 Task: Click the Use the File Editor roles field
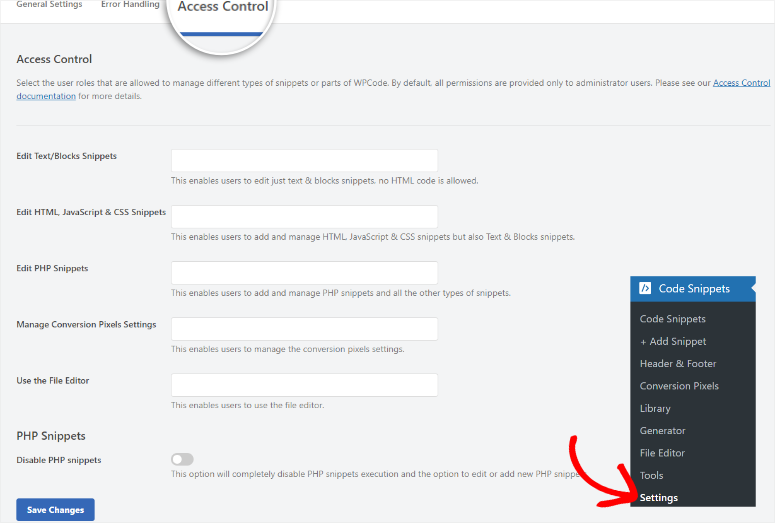point(304,385)
